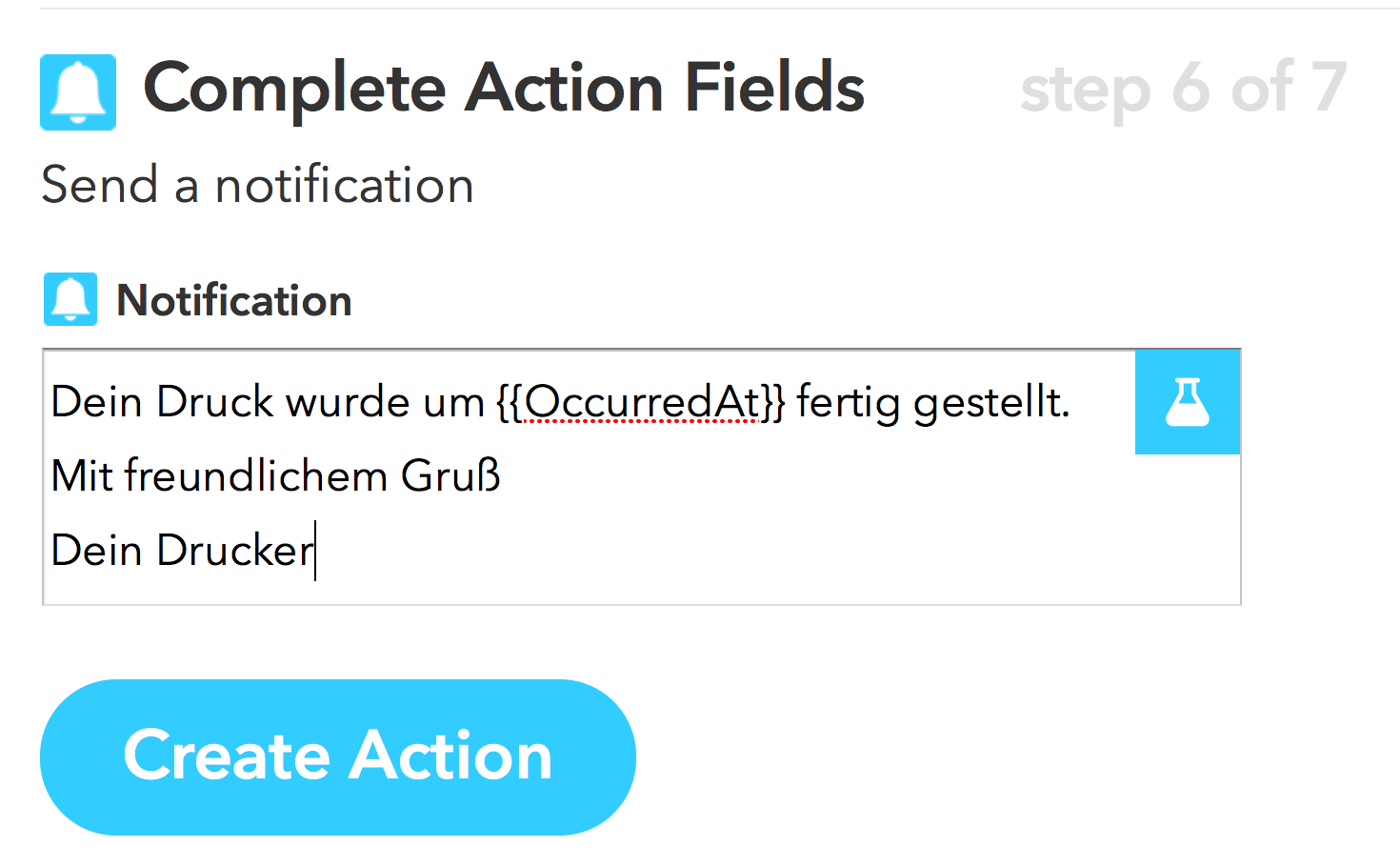Click the beaker icon in the text field corner
The width and height of the screenshot is (1400, 867).
pos(1187,402)
